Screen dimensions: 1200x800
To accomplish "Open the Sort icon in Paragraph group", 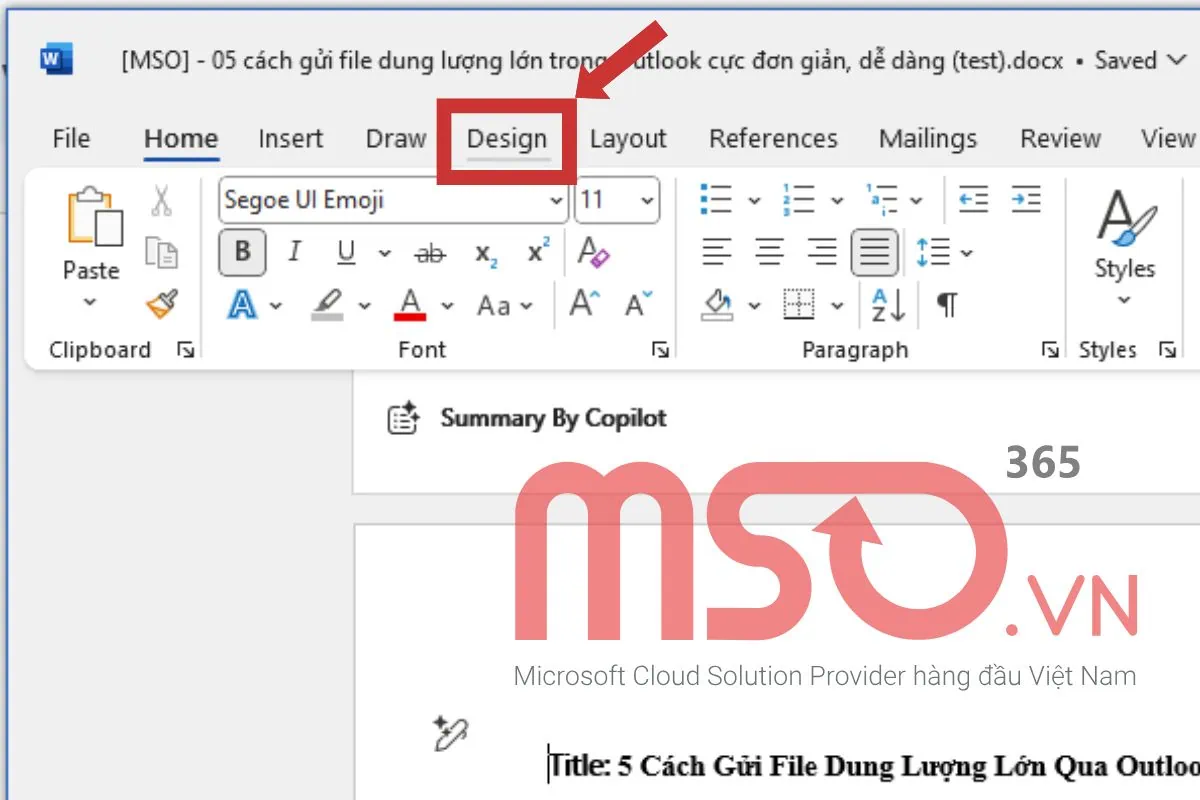I will click(886, 306).
